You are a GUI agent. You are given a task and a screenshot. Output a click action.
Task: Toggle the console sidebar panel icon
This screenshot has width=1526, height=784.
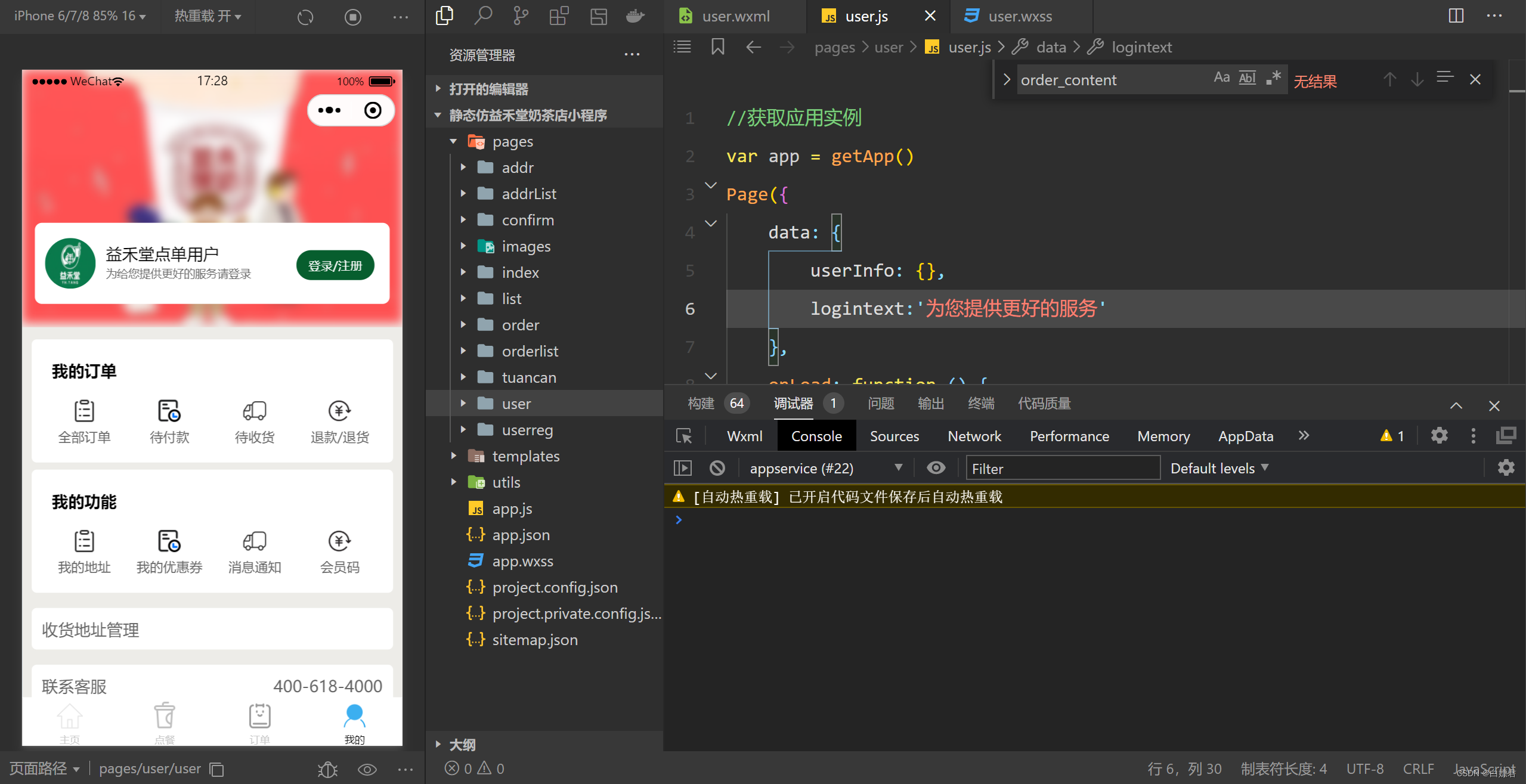[x=683, y=468]
